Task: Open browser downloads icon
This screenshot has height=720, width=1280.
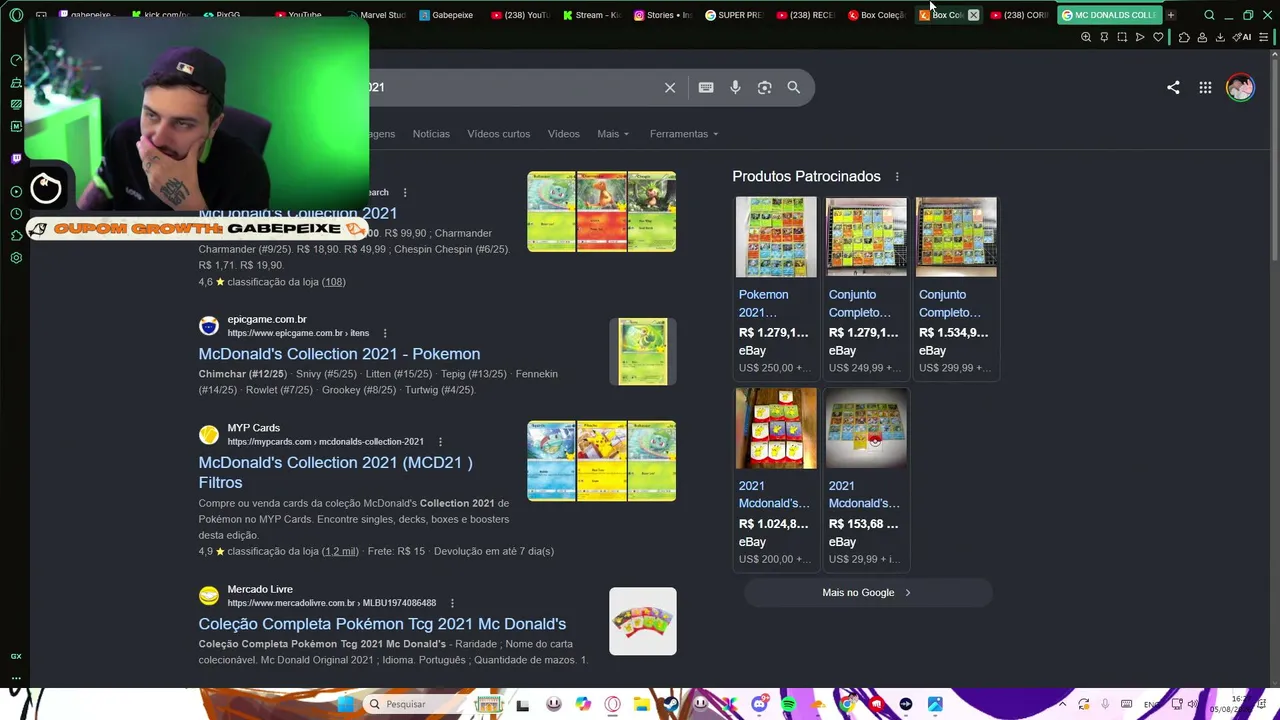Action: (x=1220, y=38)
